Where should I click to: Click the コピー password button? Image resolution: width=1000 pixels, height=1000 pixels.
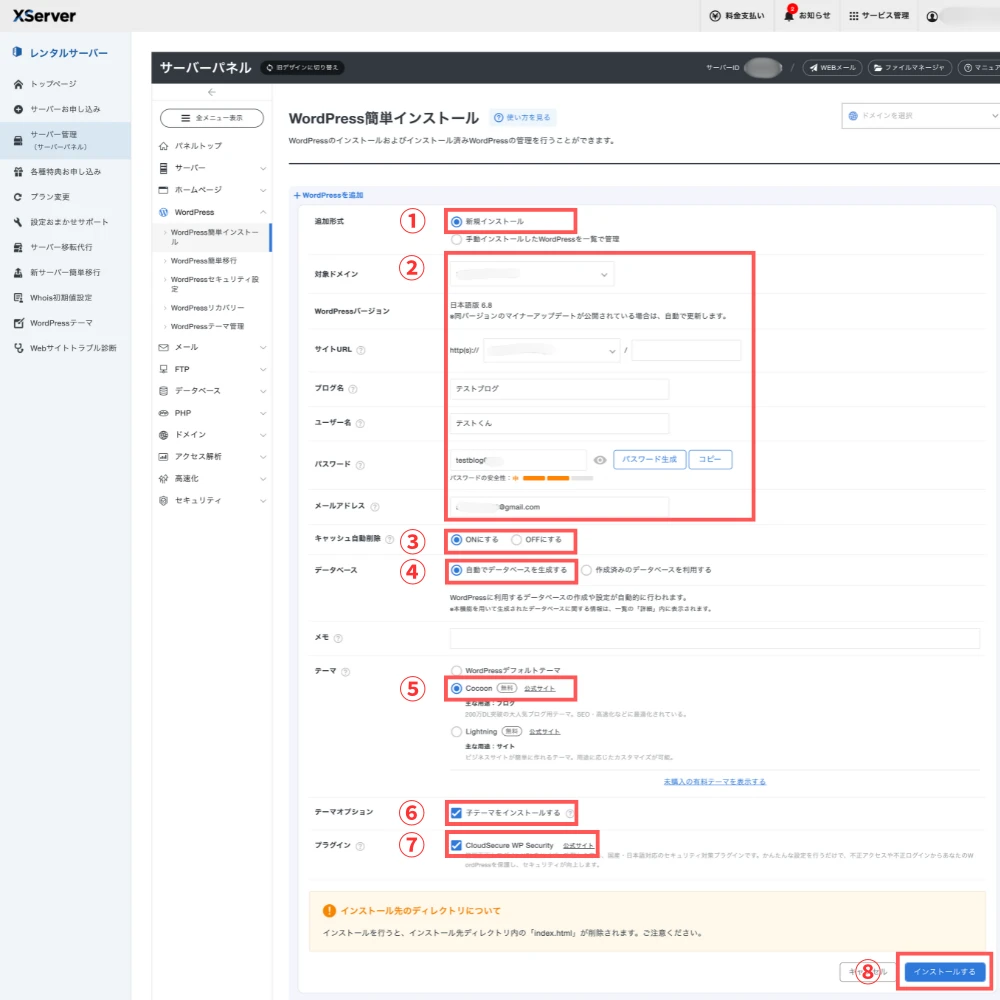coord(710,460)
